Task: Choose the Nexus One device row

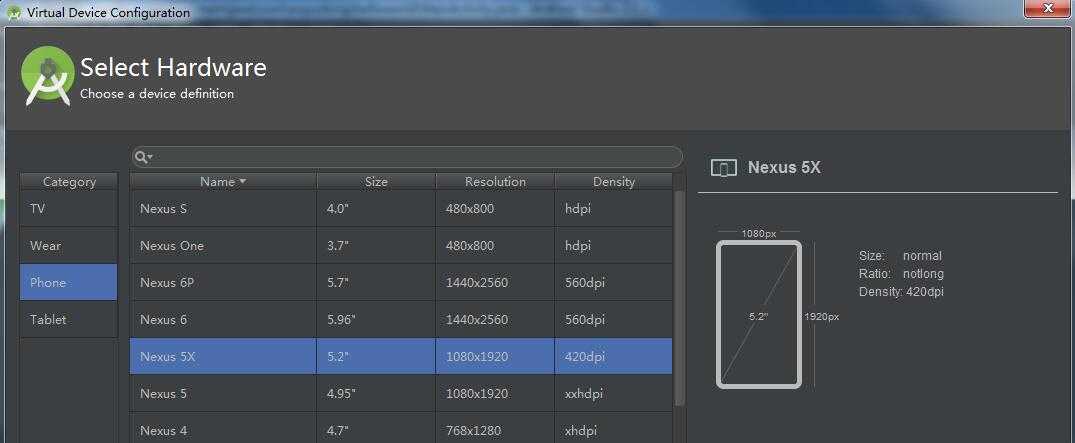Action: pyautogui.click(x=401, y=246)
